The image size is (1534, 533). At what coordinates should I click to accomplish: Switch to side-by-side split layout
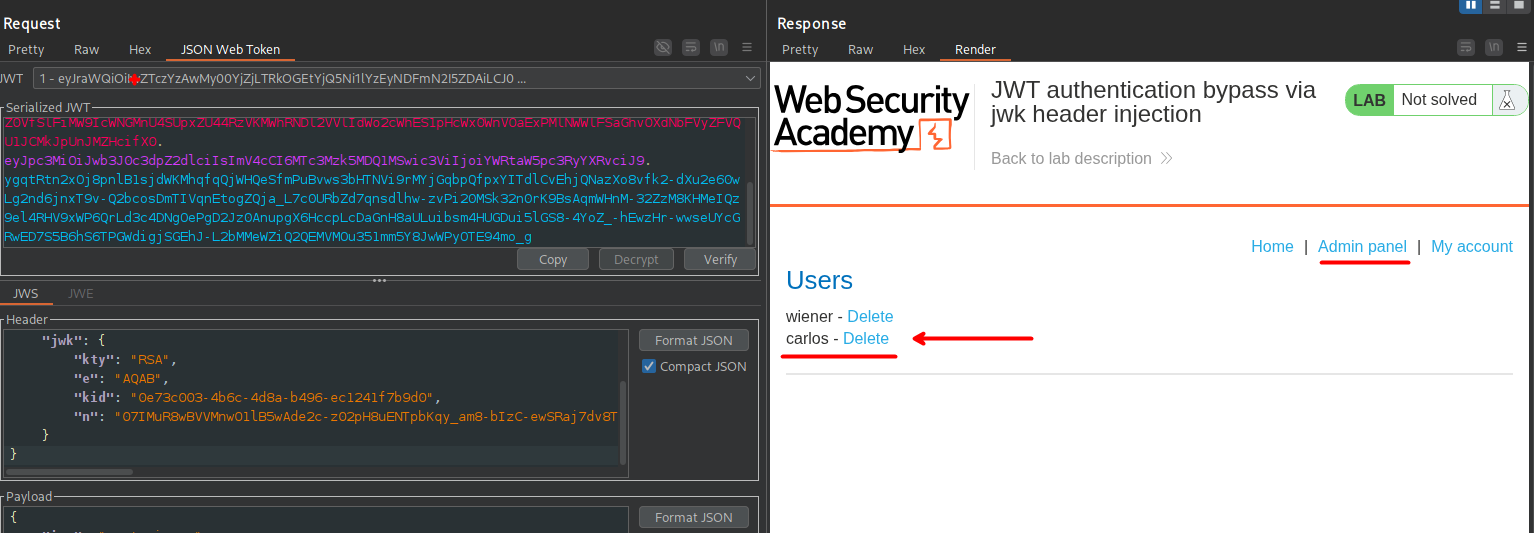[x=1470, y=5]
